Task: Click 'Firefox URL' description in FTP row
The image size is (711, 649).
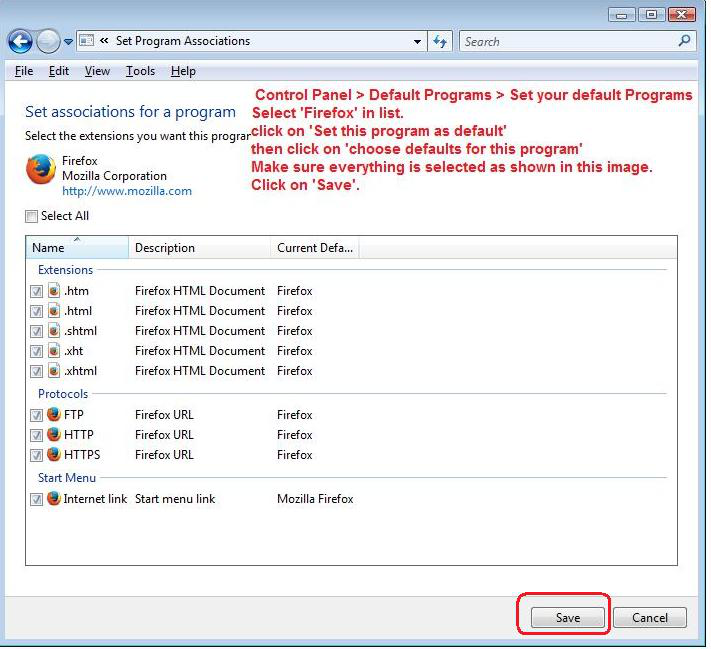Action: pos(164,415)
